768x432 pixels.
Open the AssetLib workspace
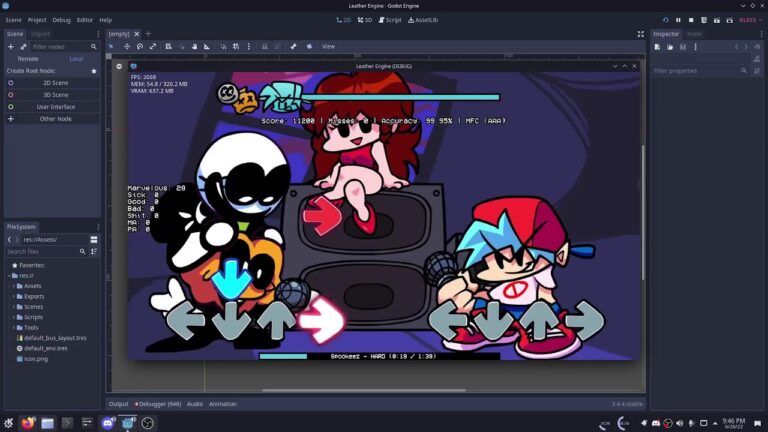coord(423,20)
